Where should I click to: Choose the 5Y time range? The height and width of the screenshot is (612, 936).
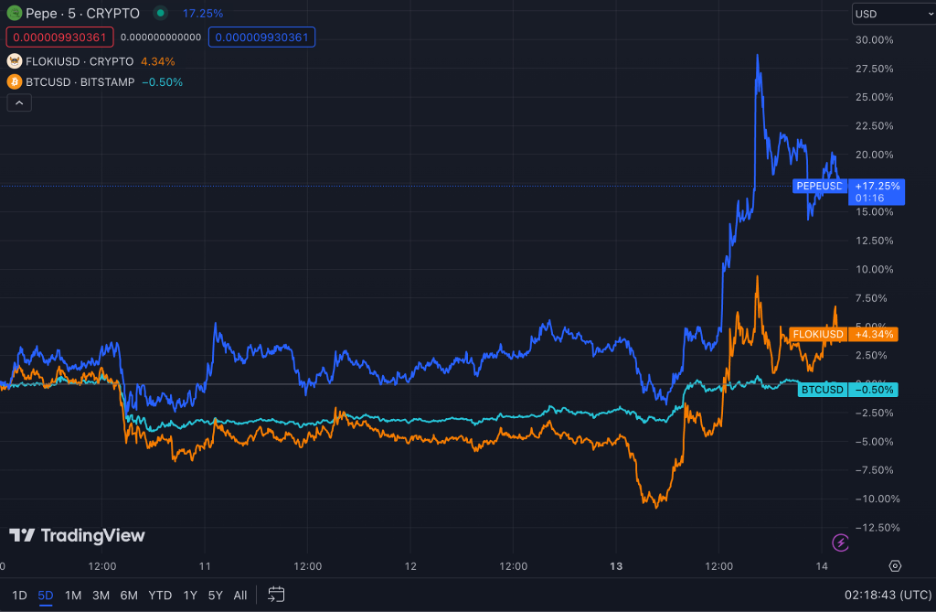215,595
